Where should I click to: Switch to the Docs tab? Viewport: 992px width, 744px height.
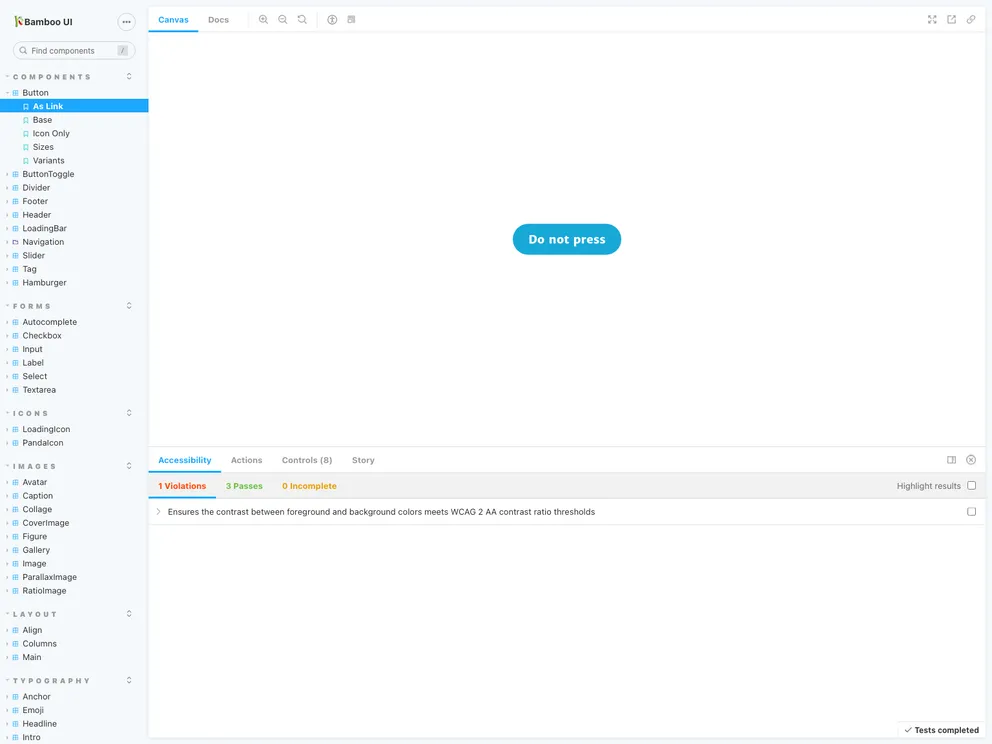pyautogui.click(x=218, y=19)
